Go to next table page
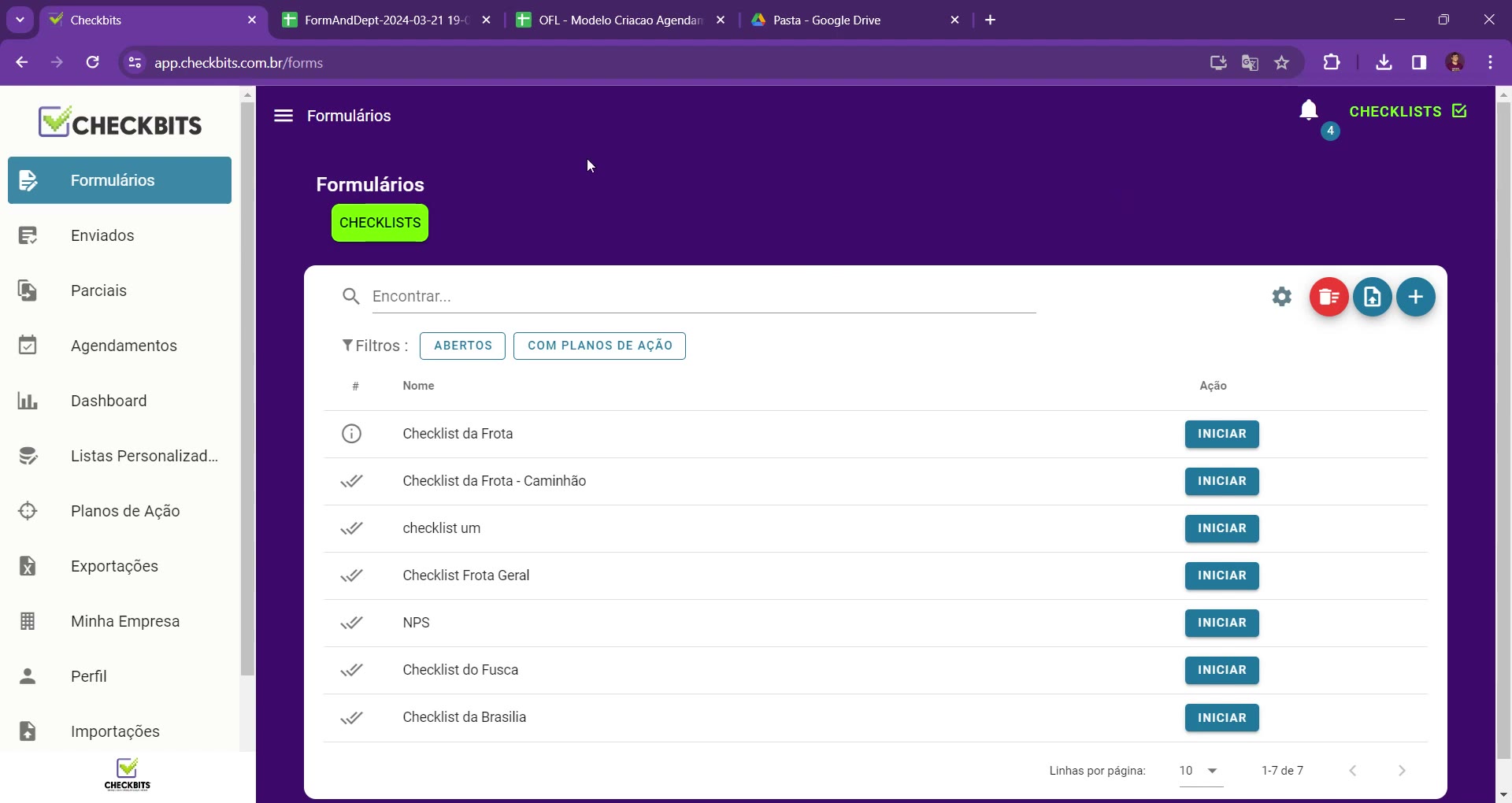Screen dimensions: 1512x803 1402,771
